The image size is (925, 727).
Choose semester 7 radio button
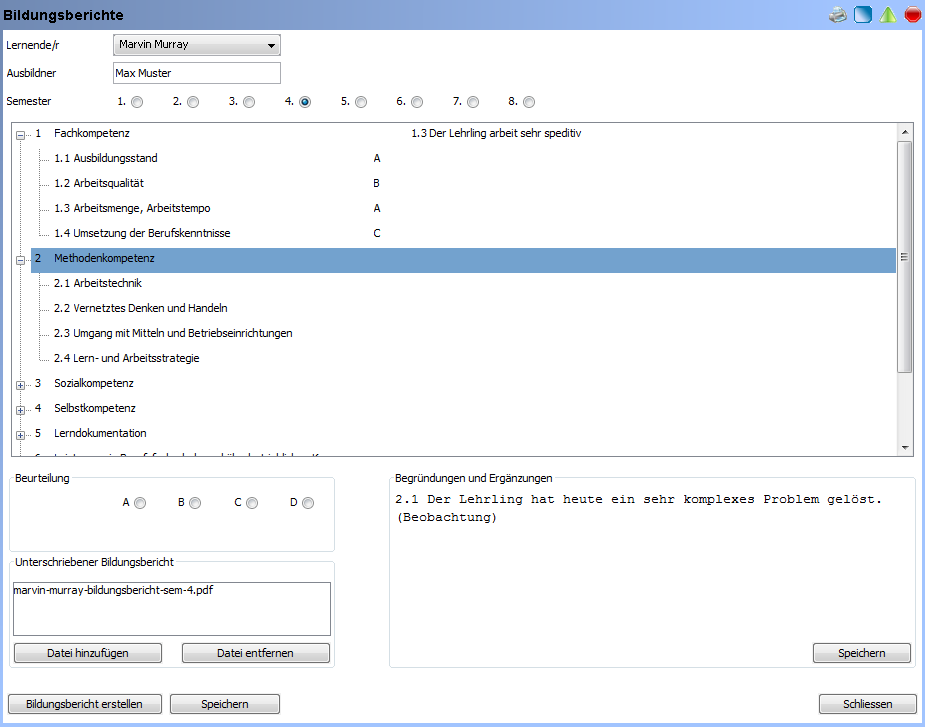click(x=473, y=102)
